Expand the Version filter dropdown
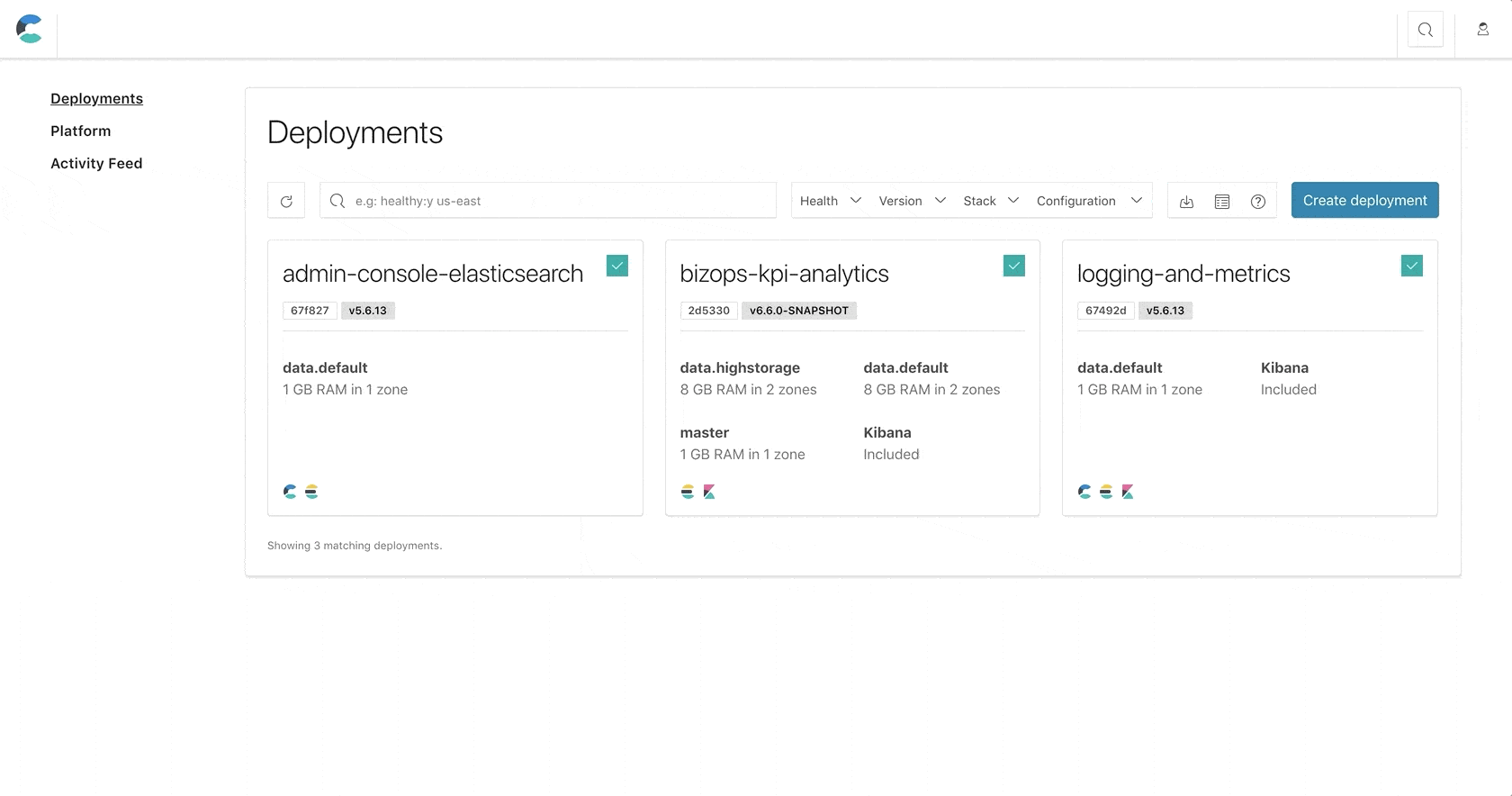Screen dimensions: 1512x796 [912, 201]
